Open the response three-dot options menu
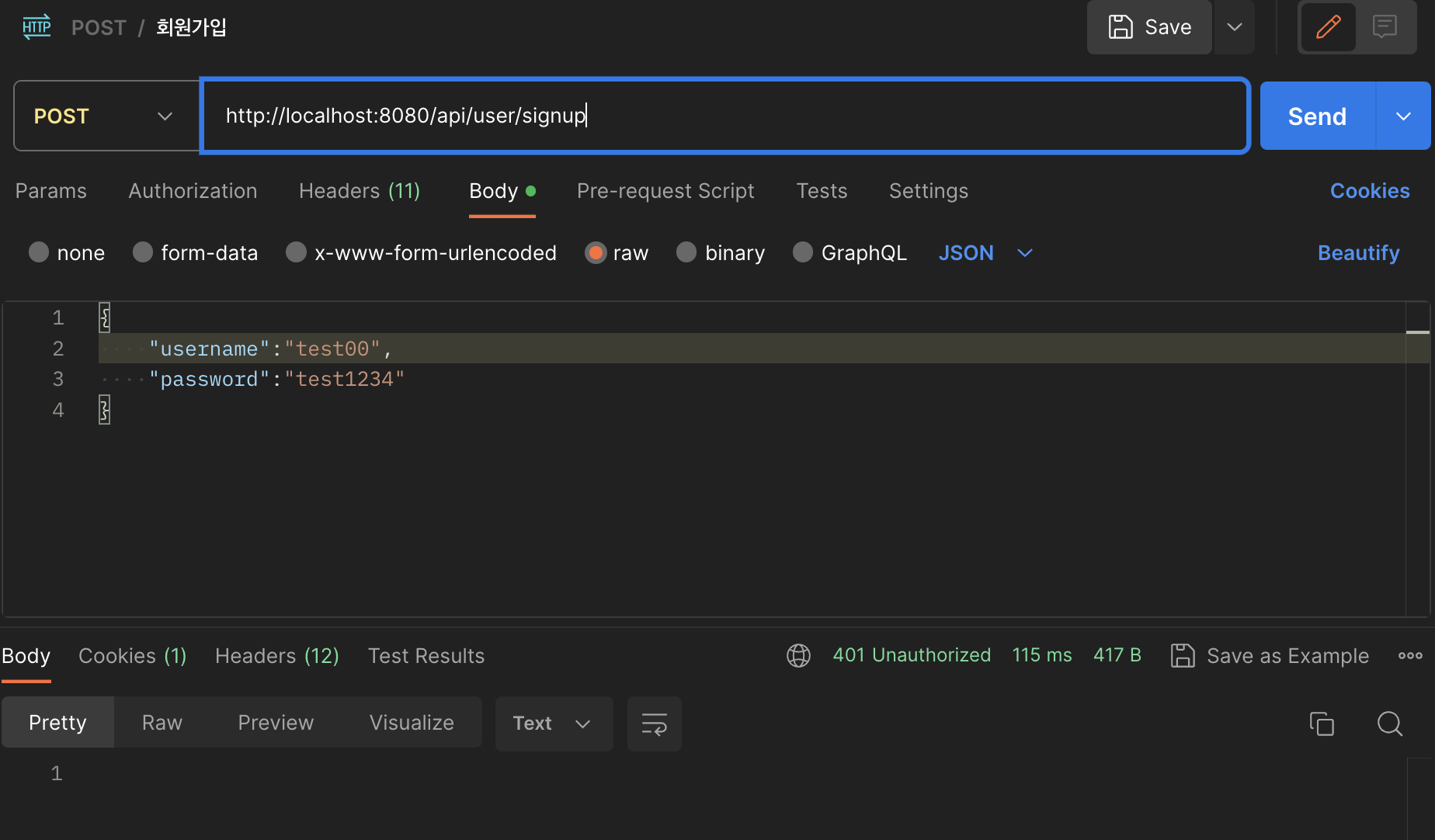This screenshot has width=1435, height=840. 1410,656
